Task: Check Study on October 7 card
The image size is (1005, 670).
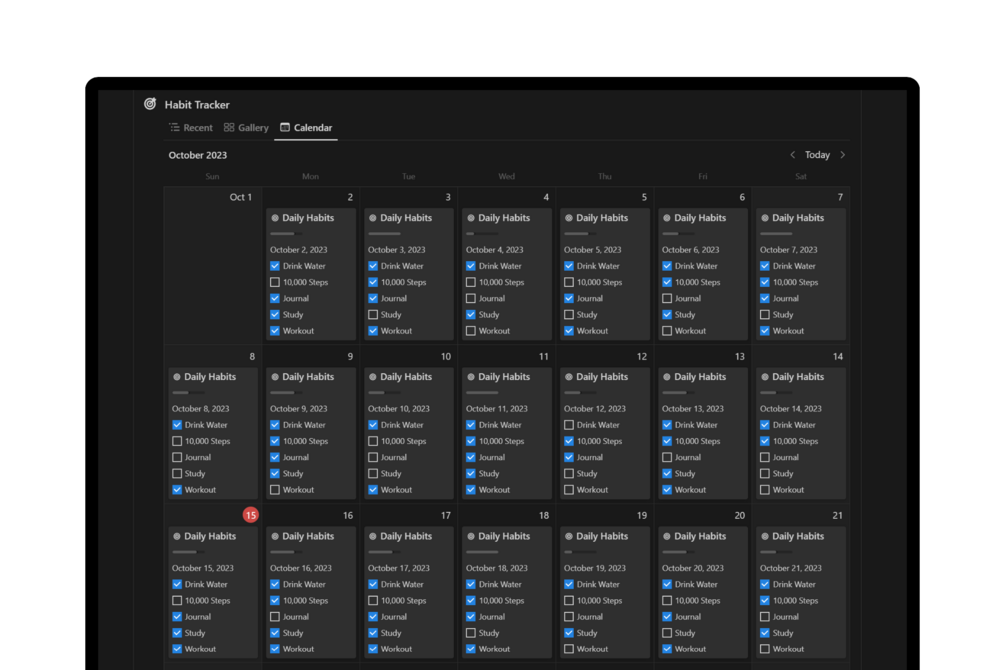Action: [x=765, y=315]
